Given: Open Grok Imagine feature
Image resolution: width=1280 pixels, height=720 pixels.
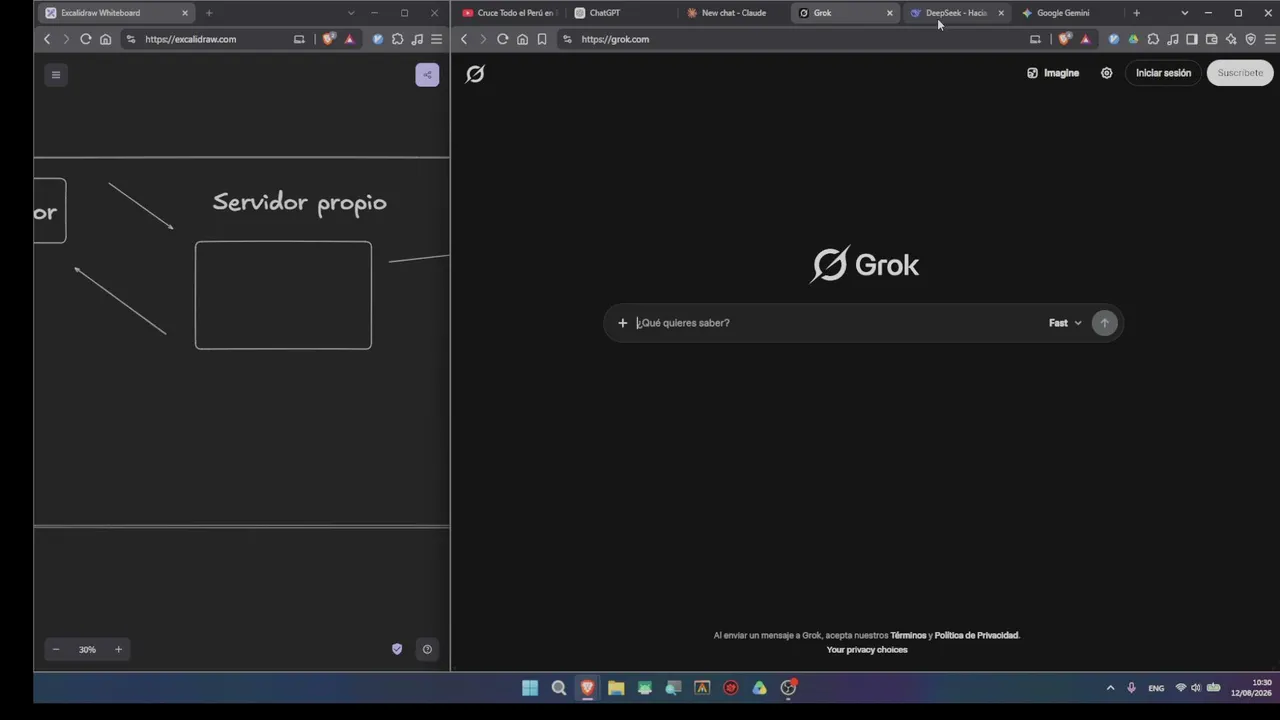Looking at the screenshot, I should [1053, 73].
